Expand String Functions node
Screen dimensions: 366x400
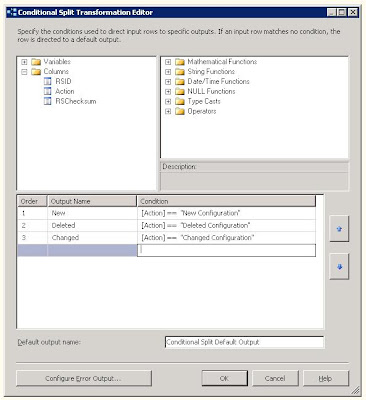pos(168,72)
